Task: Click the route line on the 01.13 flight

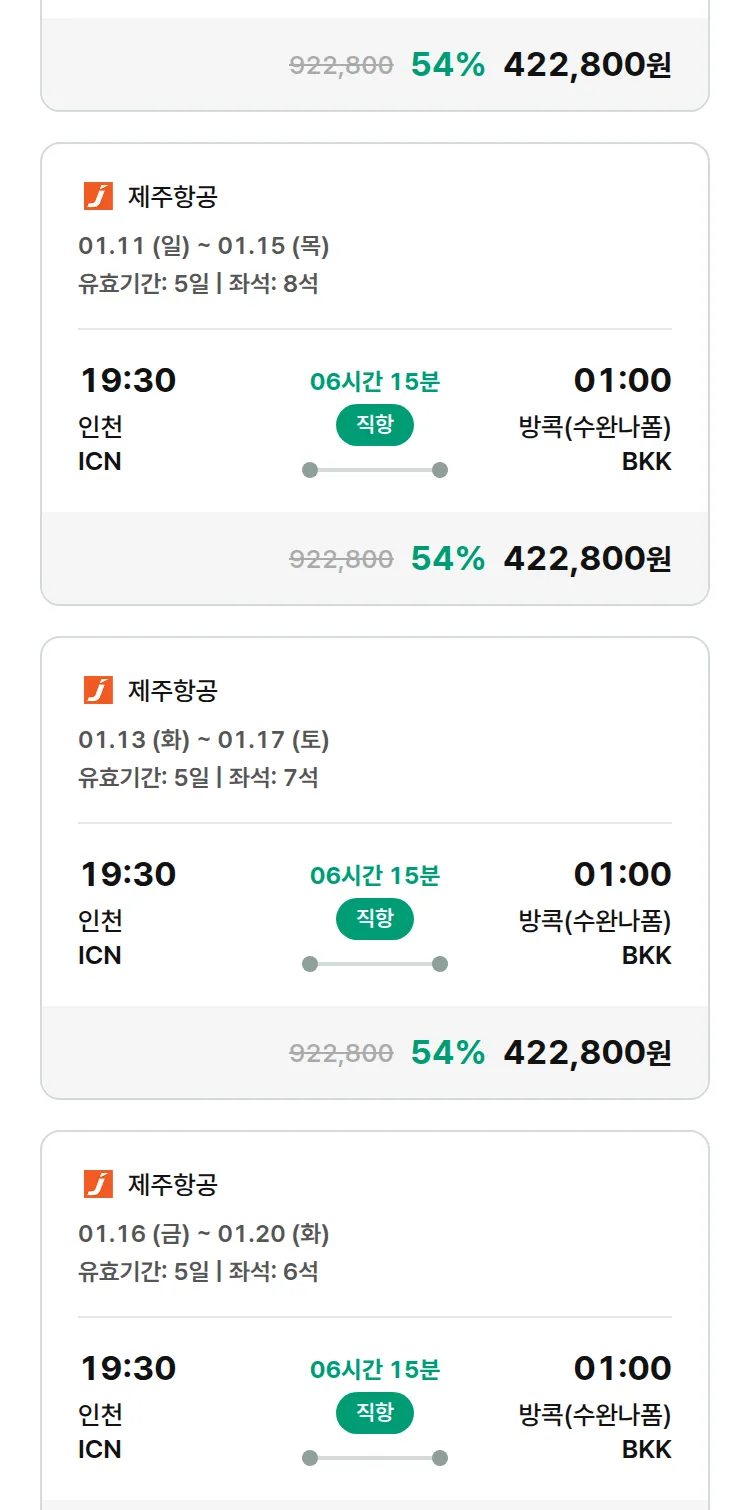Action: point(375,964)
